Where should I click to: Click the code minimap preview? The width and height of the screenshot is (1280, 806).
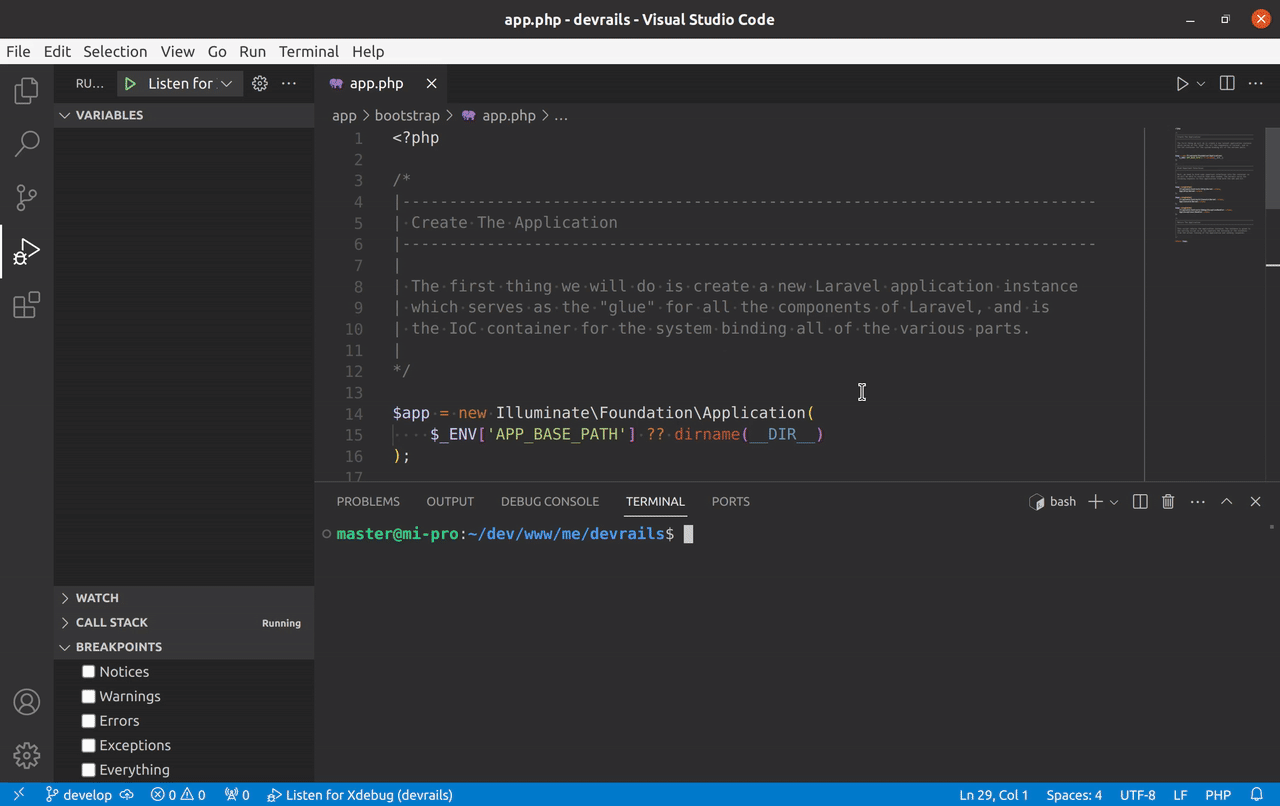tap(1214, 185)
